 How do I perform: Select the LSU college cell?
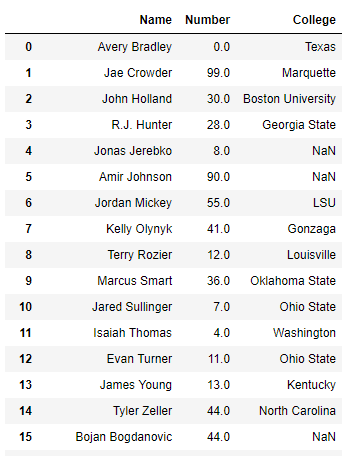(x=324, y=203)
